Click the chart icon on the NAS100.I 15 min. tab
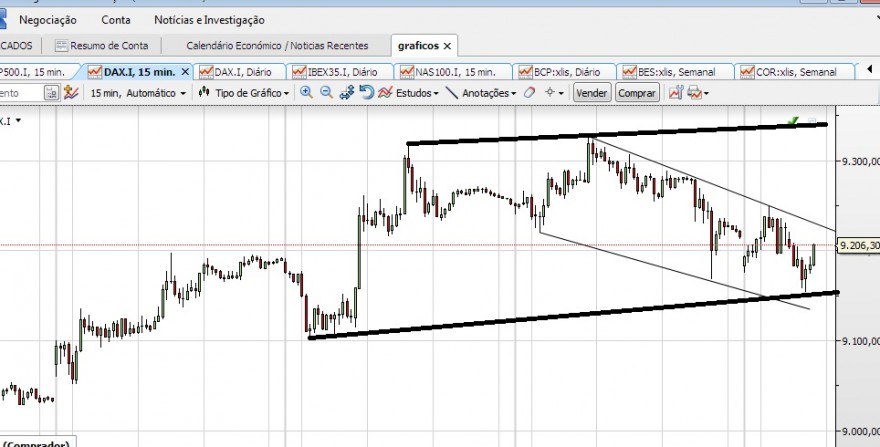Viewport: 880px width, 447px height. coord(407,72)
